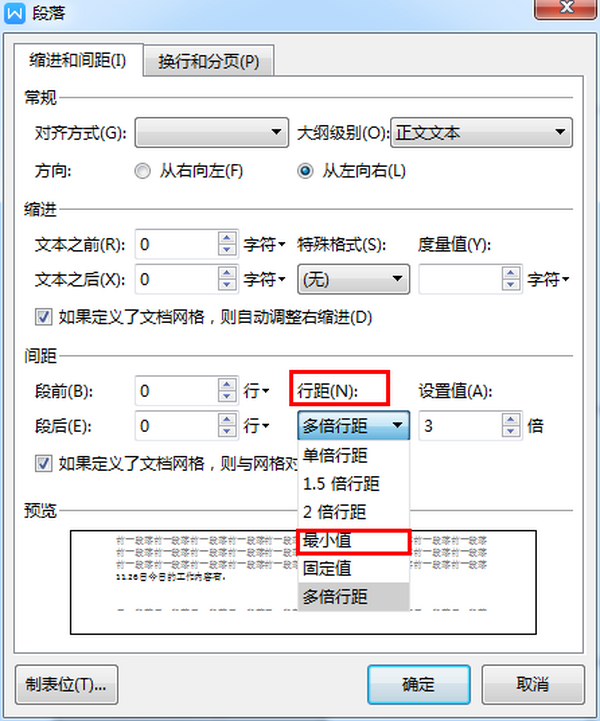Click the paragraph preview box

coord(303,582)
